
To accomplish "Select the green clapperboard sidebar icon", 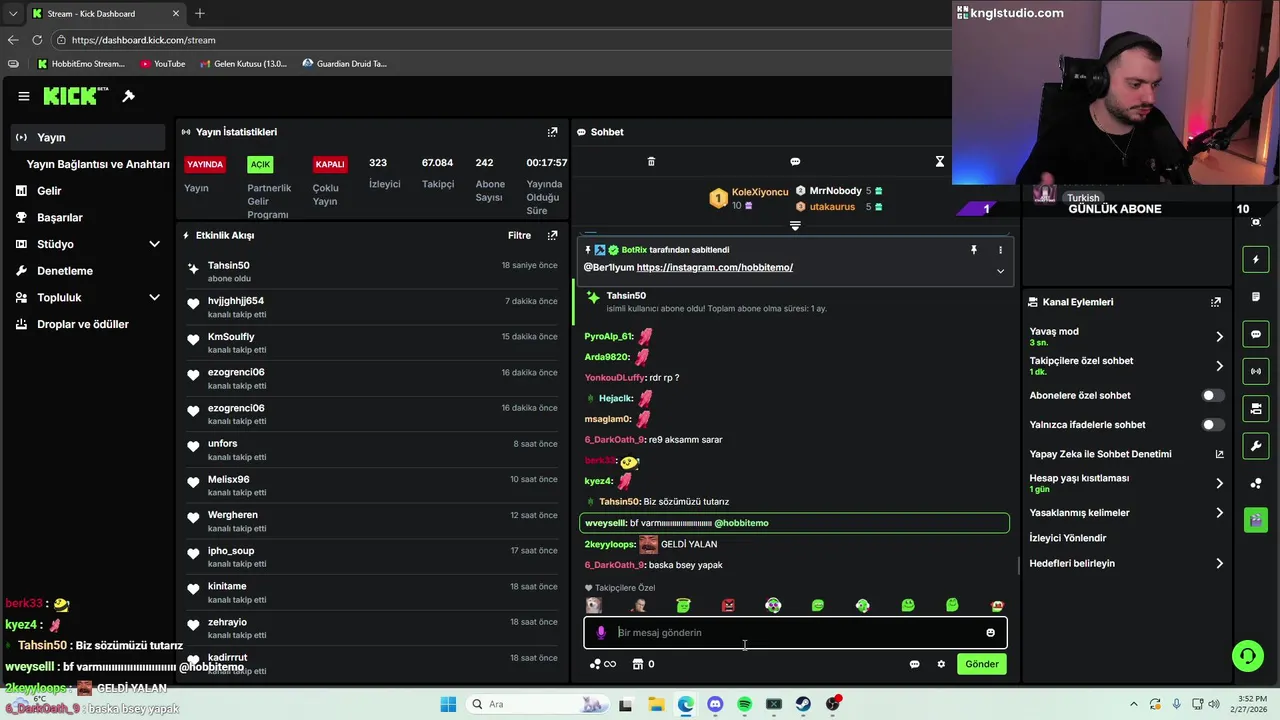I will tap(1256, 520).
